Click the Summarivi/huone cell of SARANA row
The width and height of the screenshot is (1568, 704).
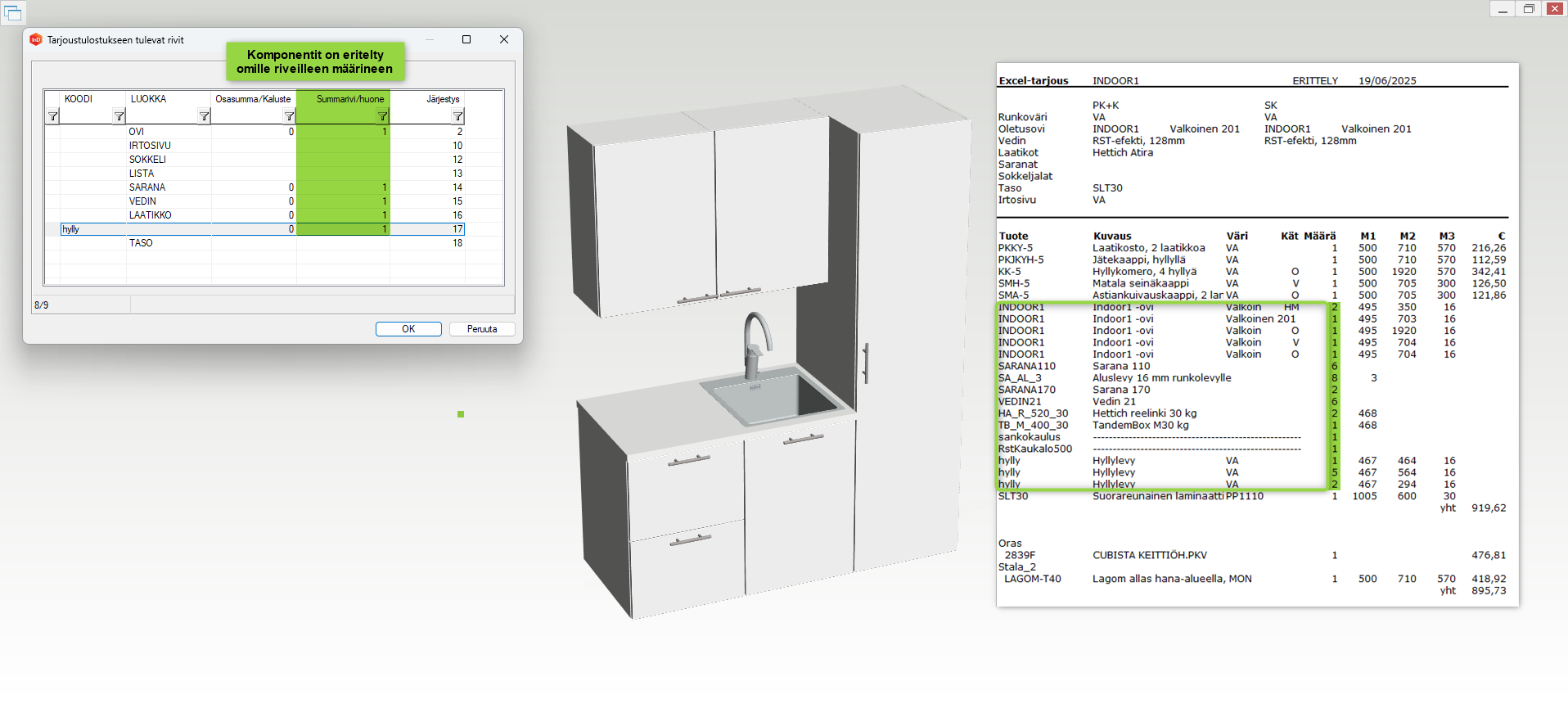343,187
